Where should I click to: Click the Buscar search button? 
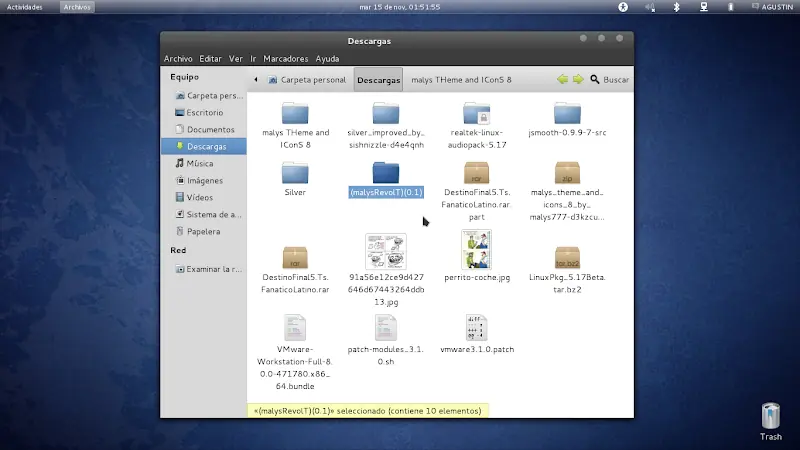click(610, 80)
